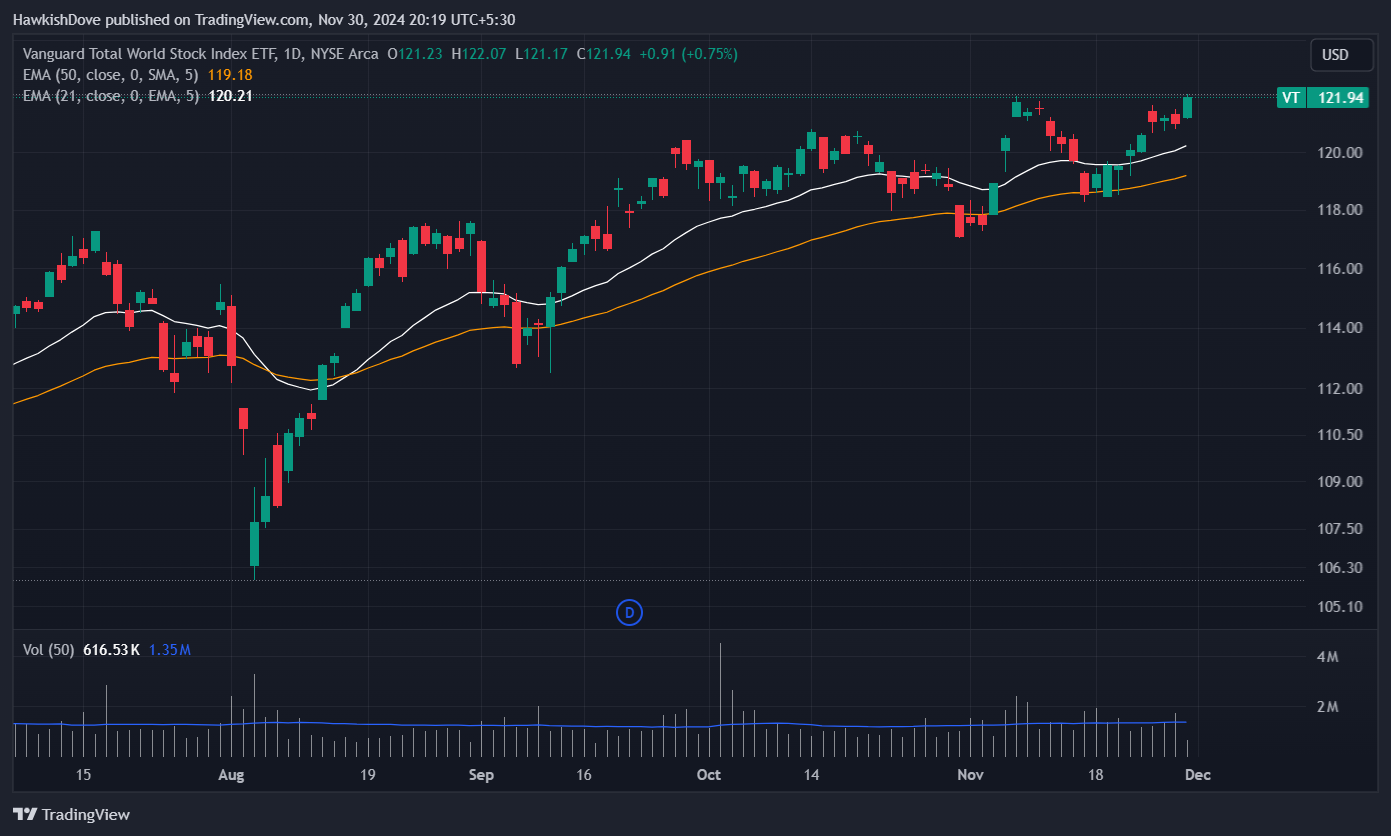Click the 16 date axis label
The width and height of the screenshot is (1391, 836).
(584, 775)
